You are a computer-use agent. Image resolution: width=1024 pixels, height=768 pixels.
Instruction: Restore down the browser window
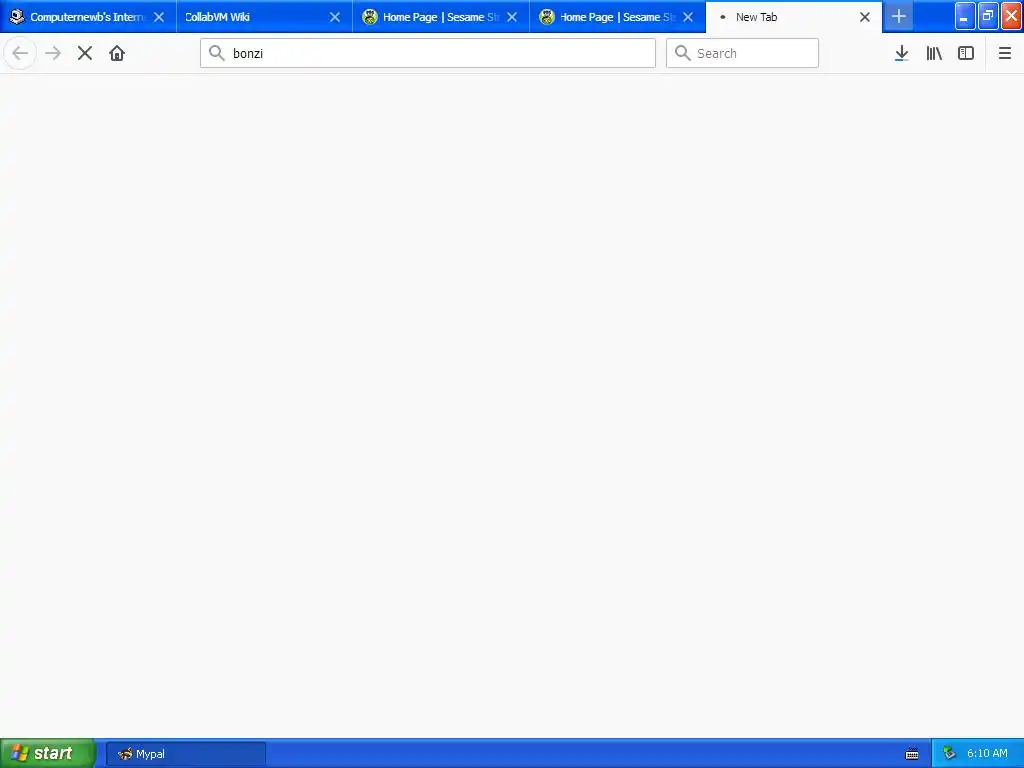987,16
